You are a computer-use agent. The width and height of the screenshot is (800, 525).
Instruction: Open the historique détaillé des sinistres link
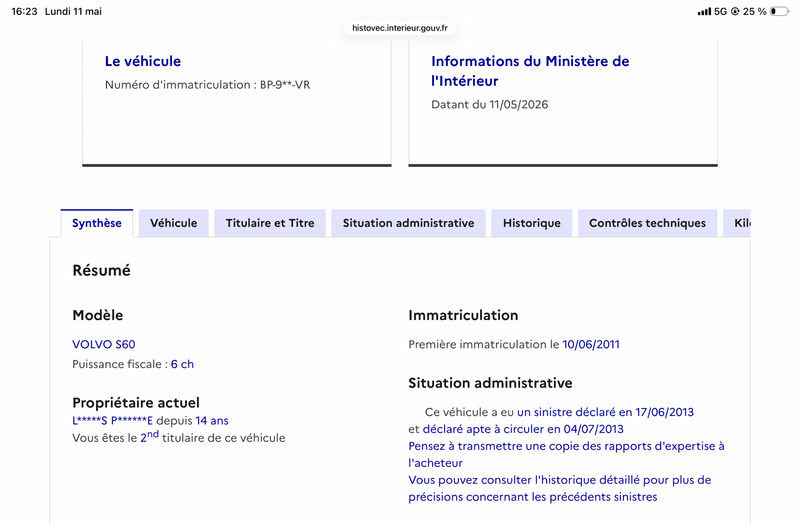click(560, 488)
